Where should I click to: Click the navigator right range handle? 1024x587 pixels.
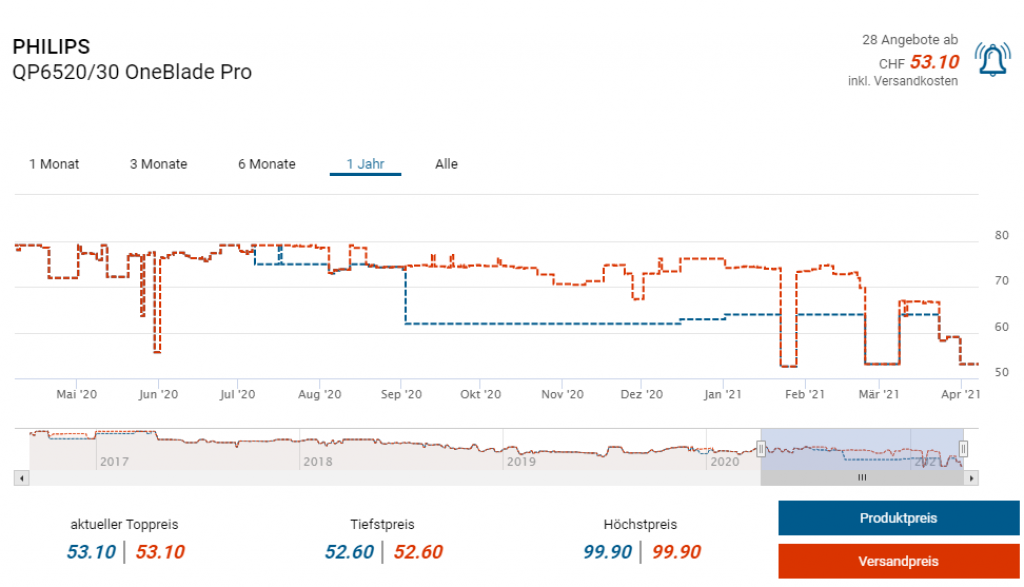[x=963, y=449]
